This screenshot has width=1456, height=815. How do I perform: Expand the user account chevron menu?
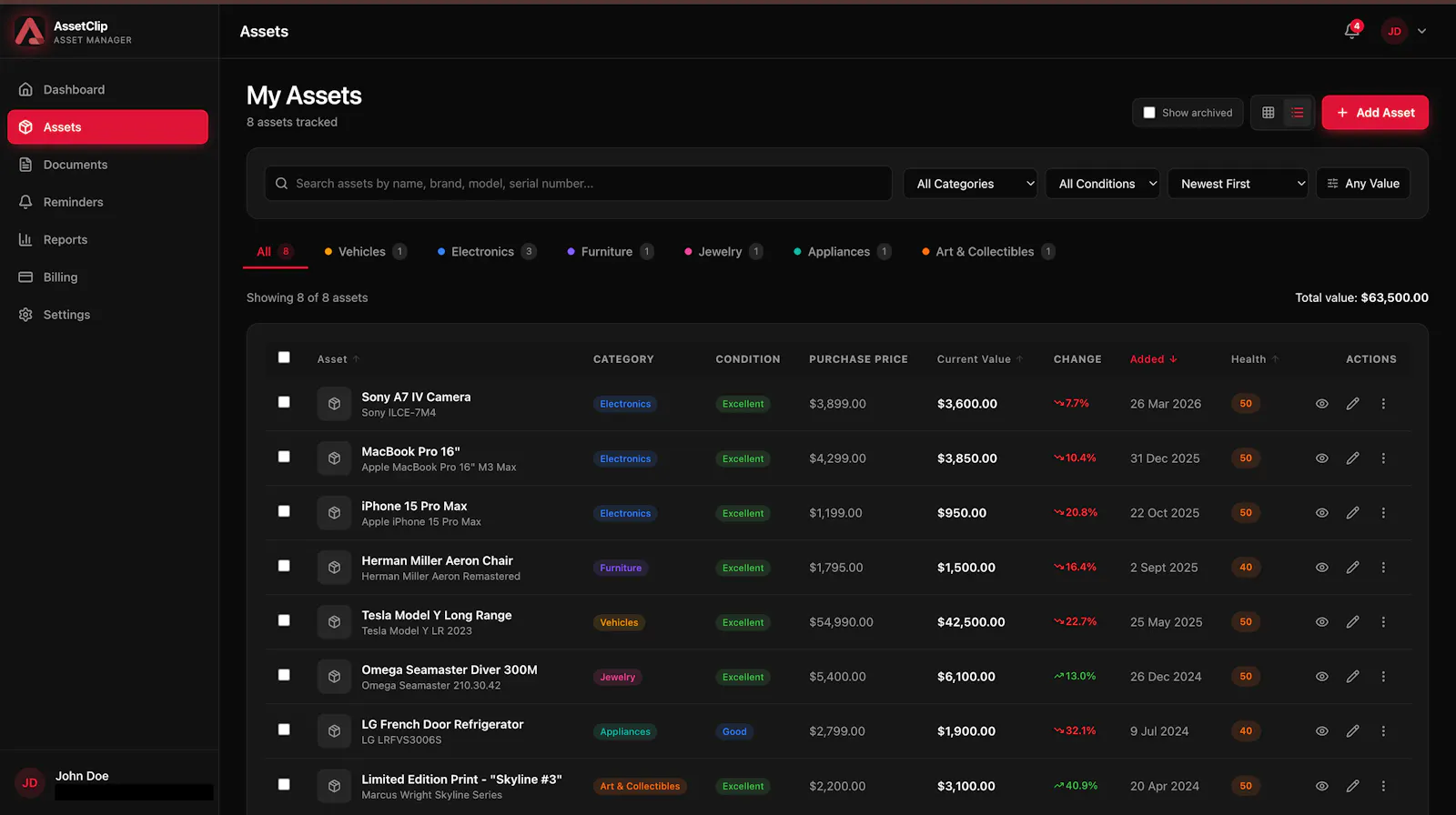pyautogui.click(x=1421, y=31)
